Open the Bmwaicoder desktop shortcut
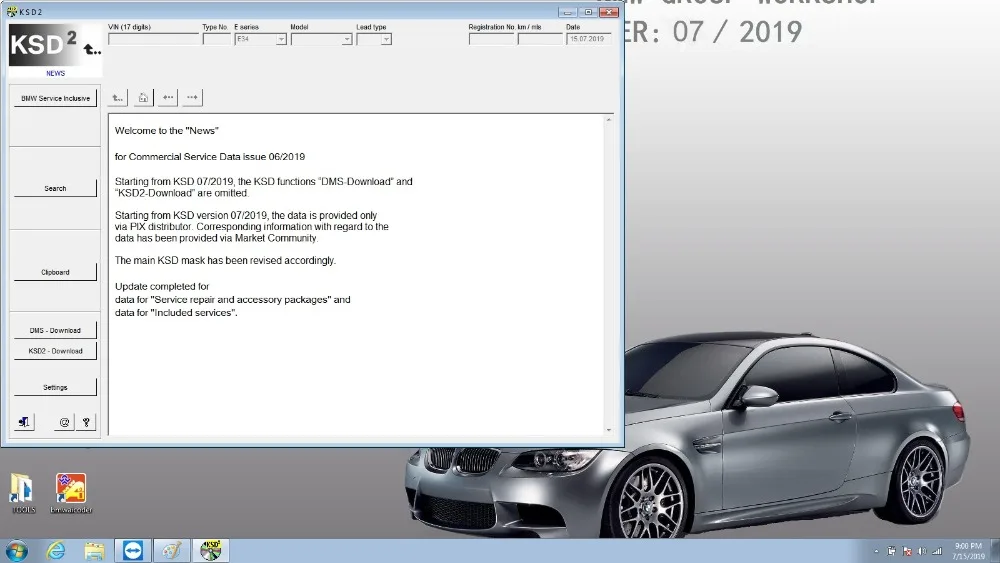 tap(71, 493)
